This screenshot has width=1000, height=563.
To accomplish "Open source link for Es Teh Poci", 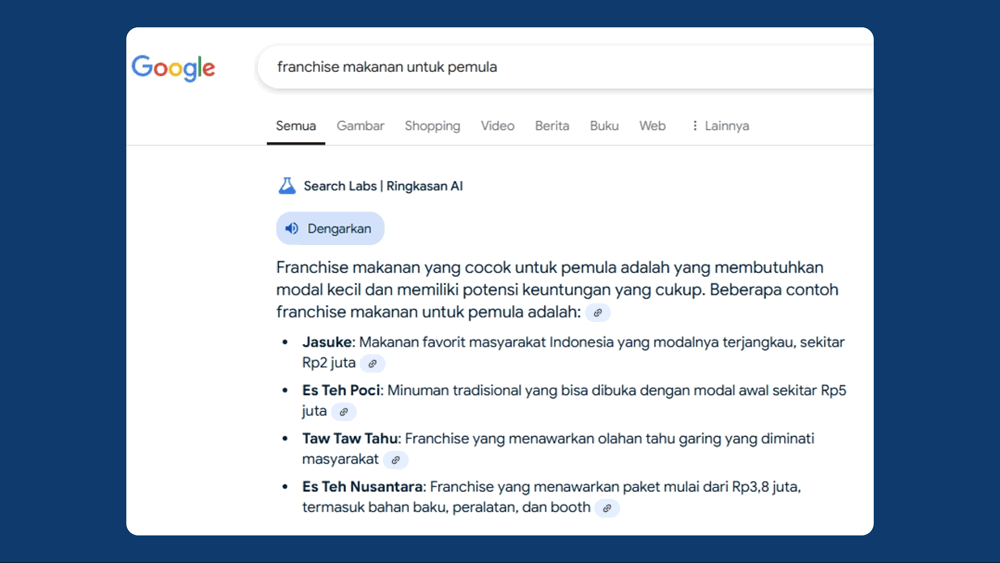I will pyautogui.click(x=344, y=412).
